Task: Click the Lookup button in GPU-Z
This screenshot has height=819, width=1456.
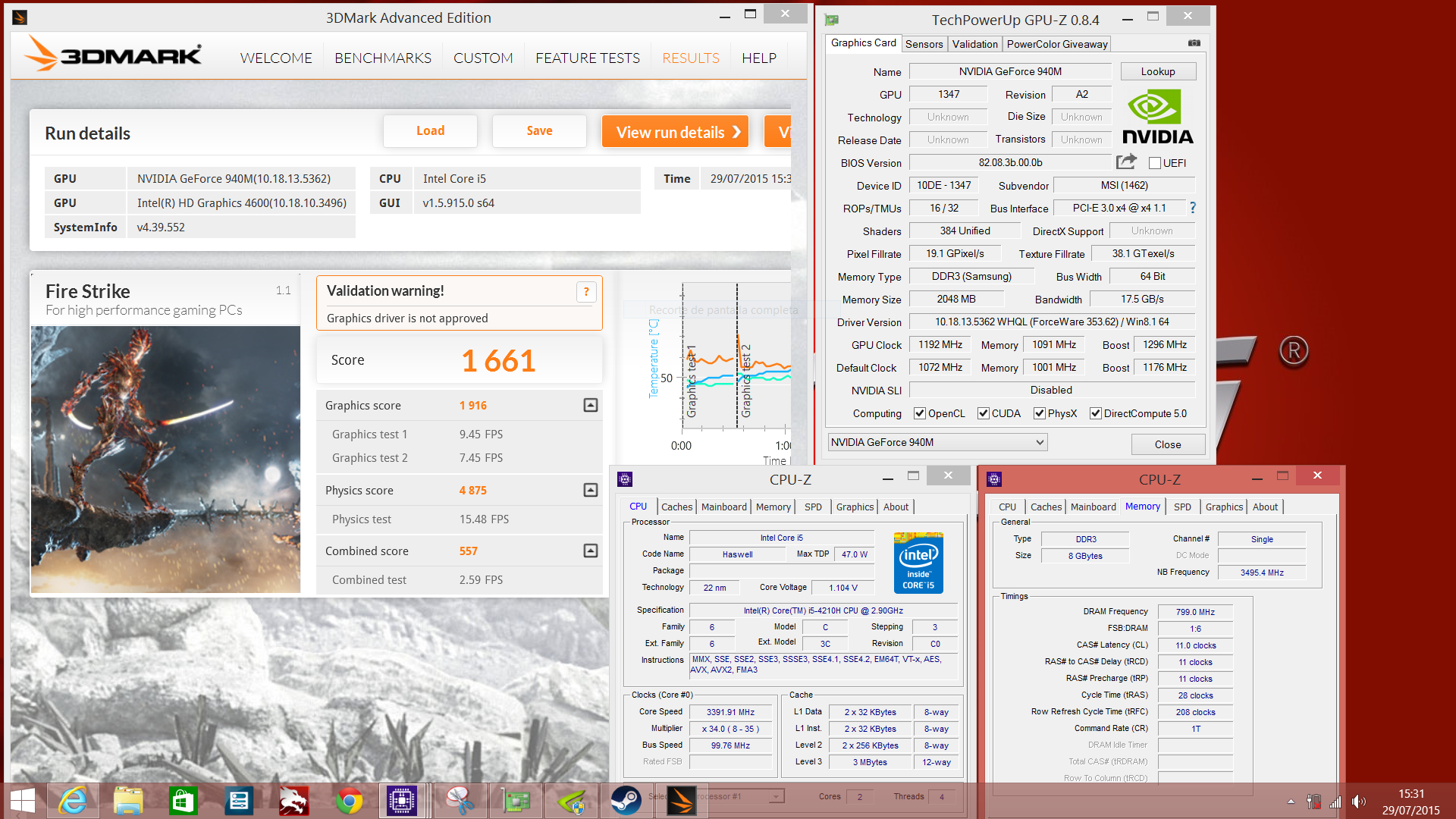Action: [1158, 71]
